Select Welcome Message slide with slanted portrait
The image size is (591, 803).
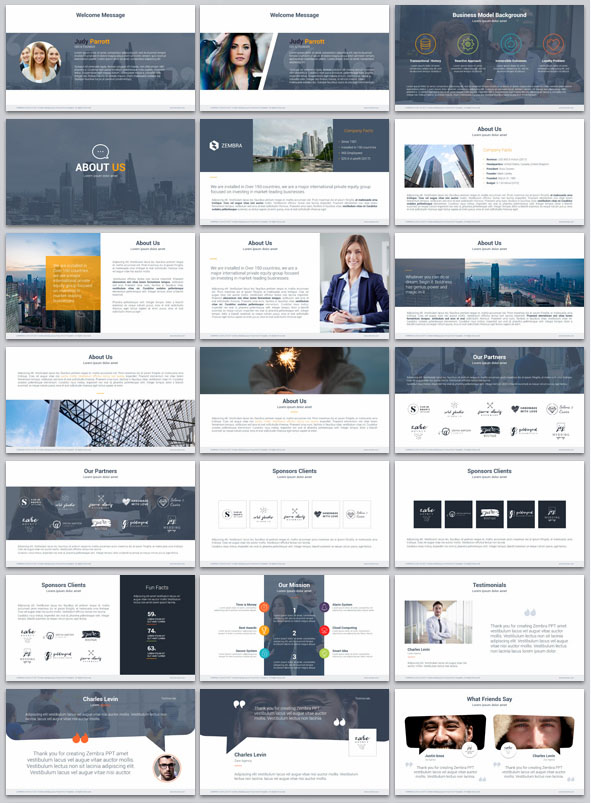pyautogui.click(x=294, y=58)
